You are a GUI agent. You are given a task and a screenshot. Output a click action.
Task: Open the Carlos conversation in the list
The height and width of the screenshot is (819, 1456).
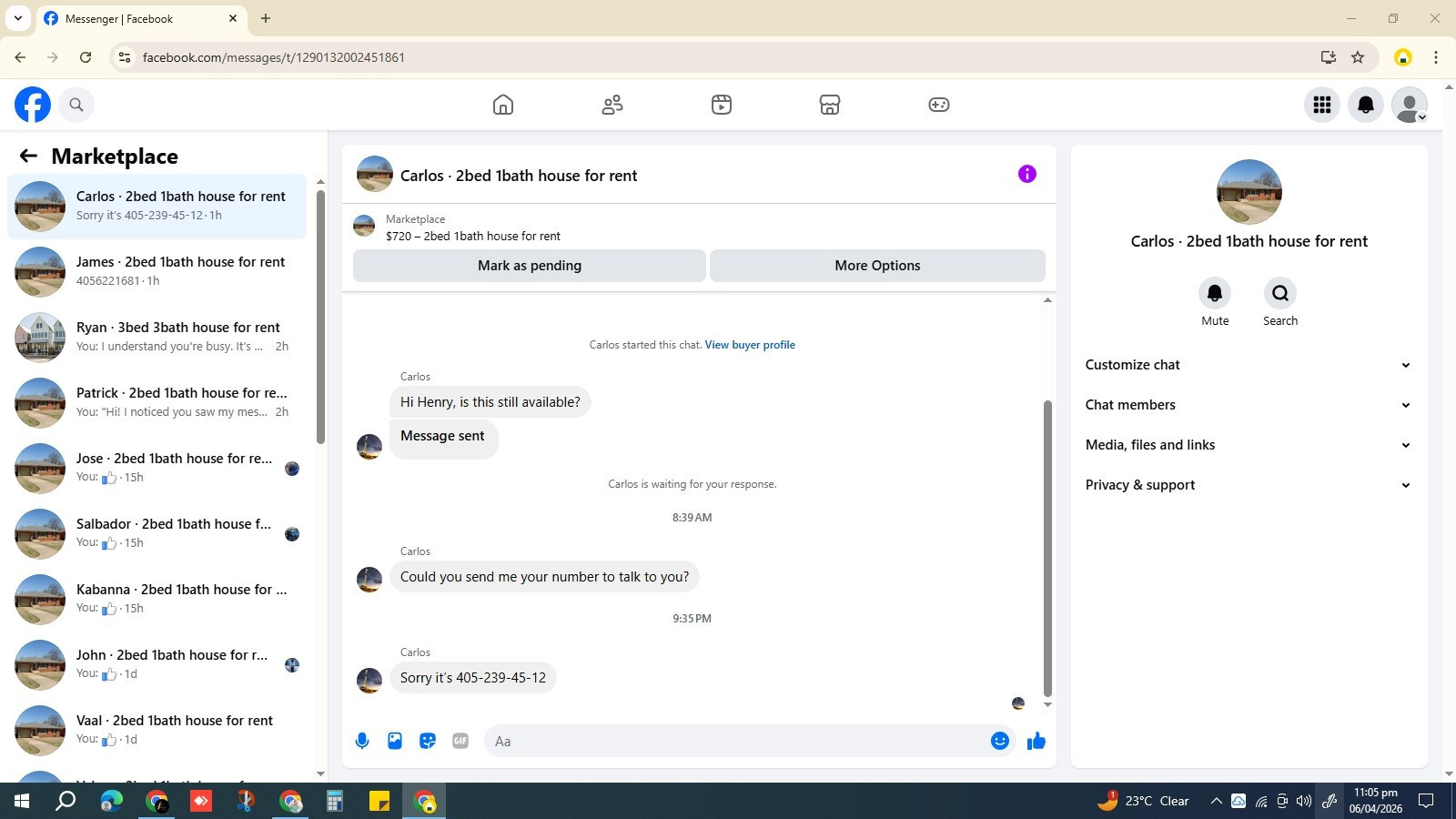point(157,207)
